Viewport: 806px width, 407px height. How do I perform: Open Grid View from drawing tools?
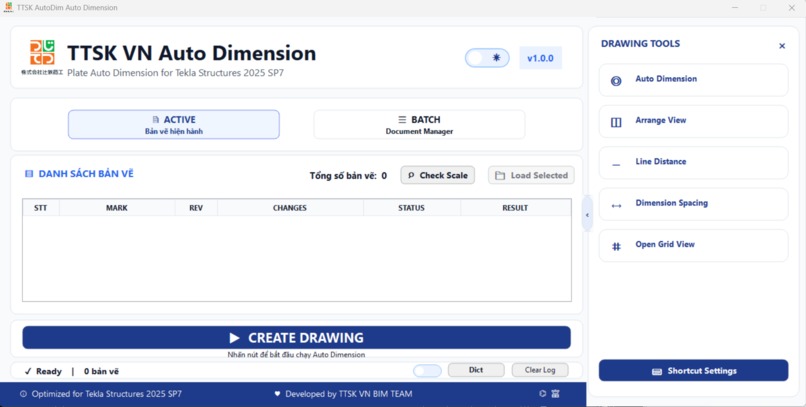pos(693,246)
